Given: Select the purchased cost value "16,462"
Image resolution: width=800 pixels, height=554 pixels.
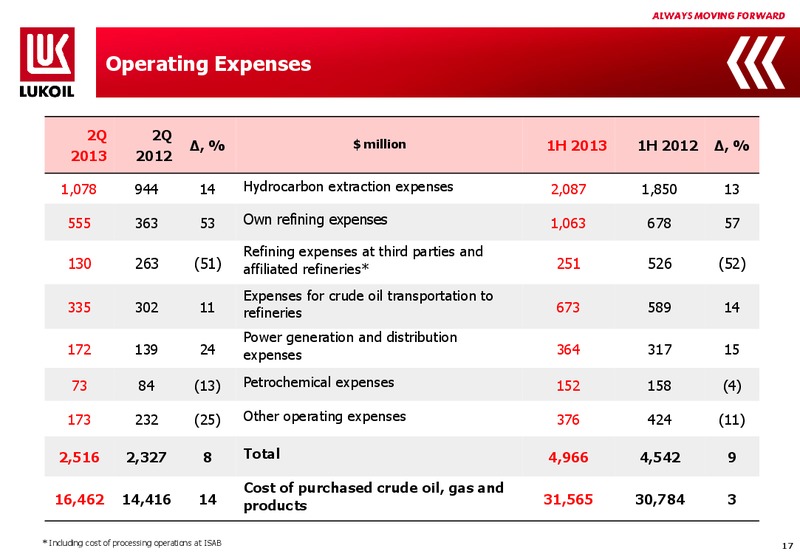Looking at the screenshot, I should click(79, 499).
